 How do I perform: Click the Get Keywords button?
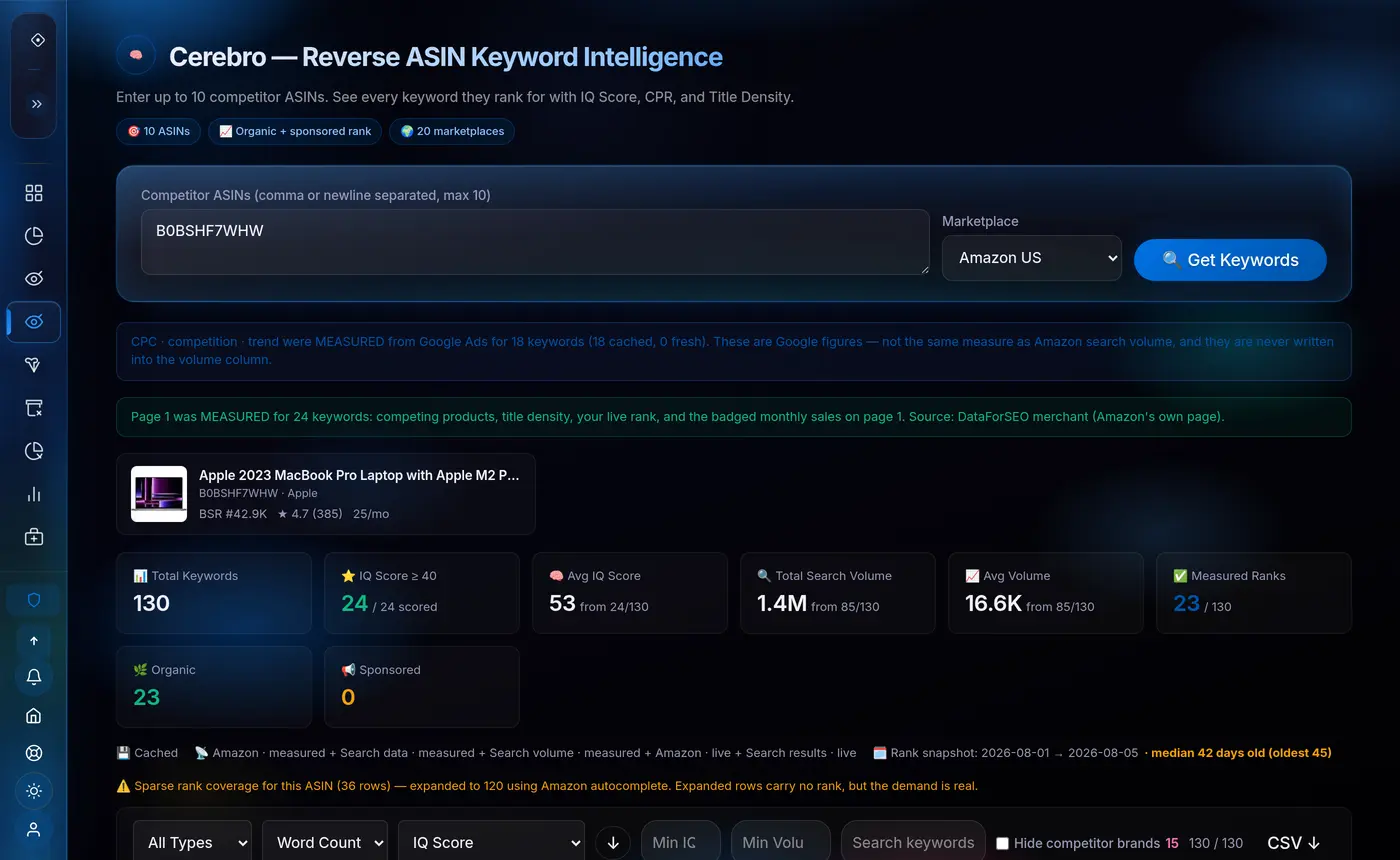tap(1230, 260)
